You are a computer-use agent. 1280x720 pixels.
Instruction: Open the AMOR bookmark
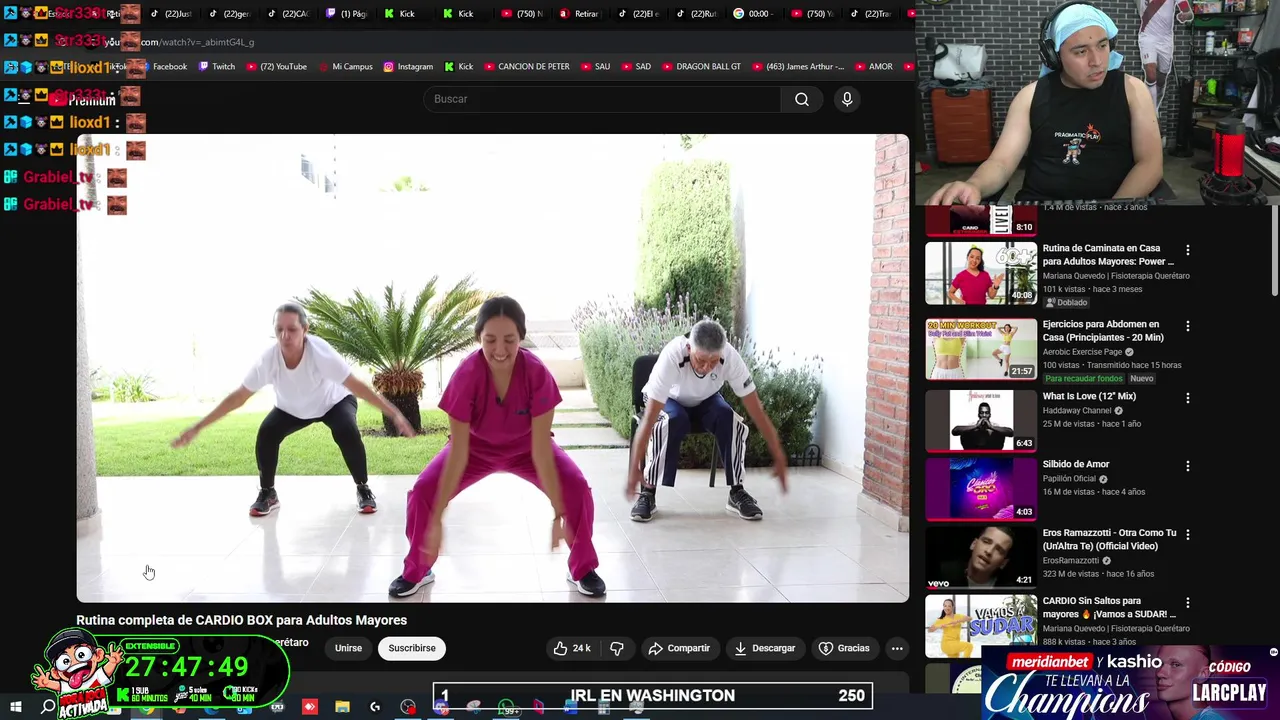pyautogui.click(x=874, y=67)
